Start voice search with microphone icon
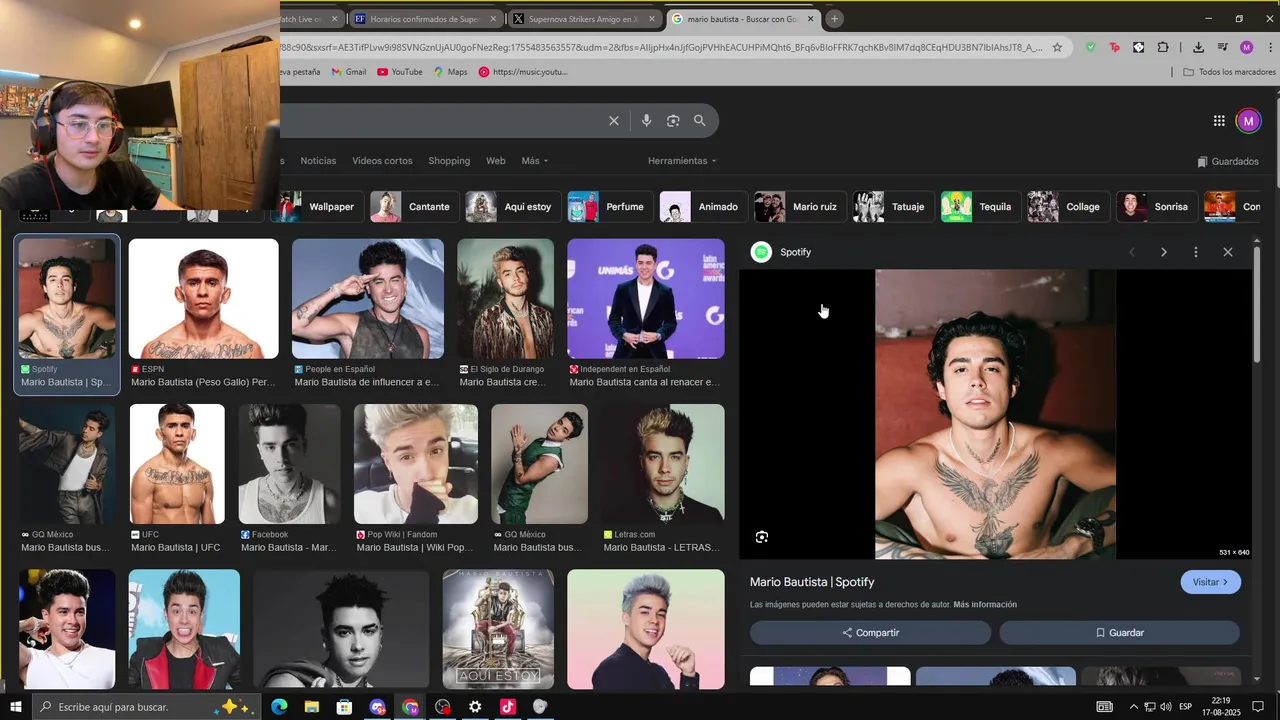The image size is (1280, 720). 646,121
